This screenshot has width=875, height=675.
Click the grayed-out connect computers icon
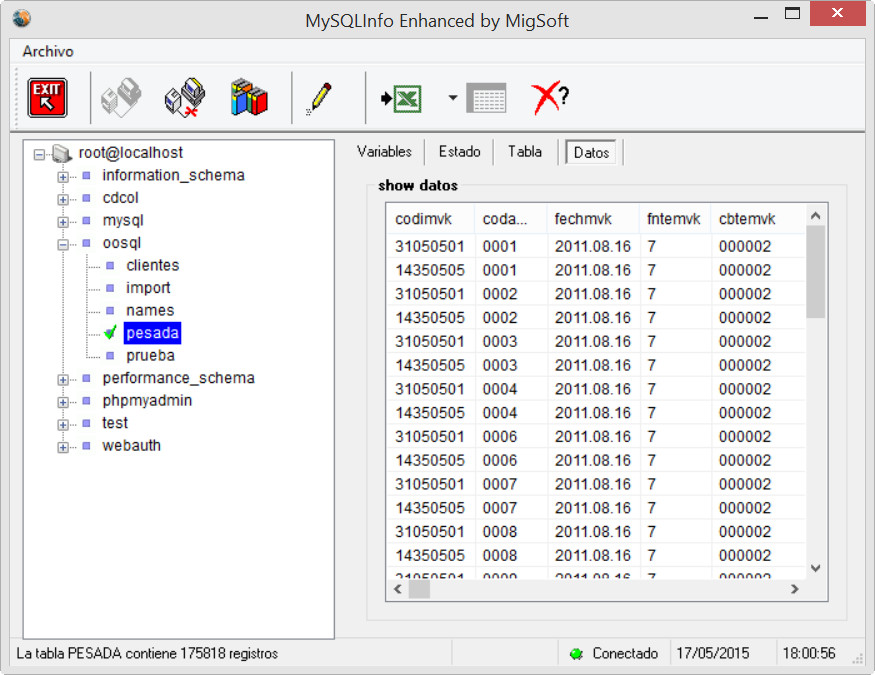121,98
